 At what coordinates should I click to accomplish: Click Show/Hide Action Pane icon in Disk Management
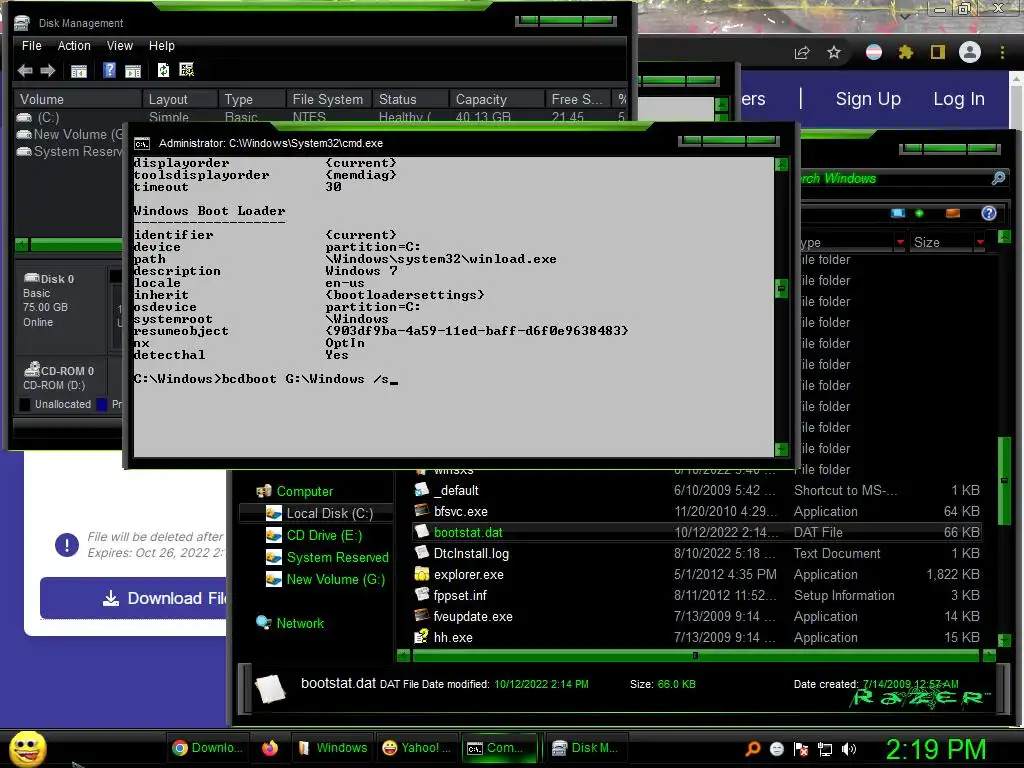tap(133, 71)
